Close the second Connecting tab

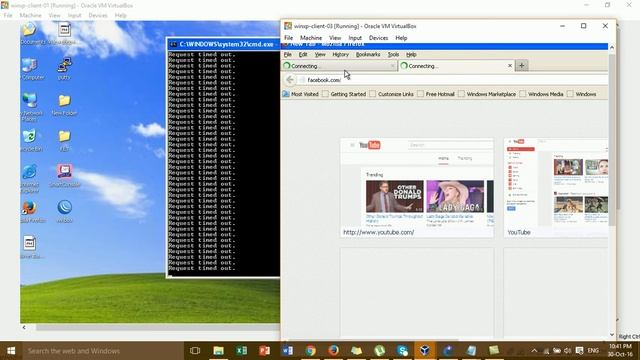pos(510,66)
